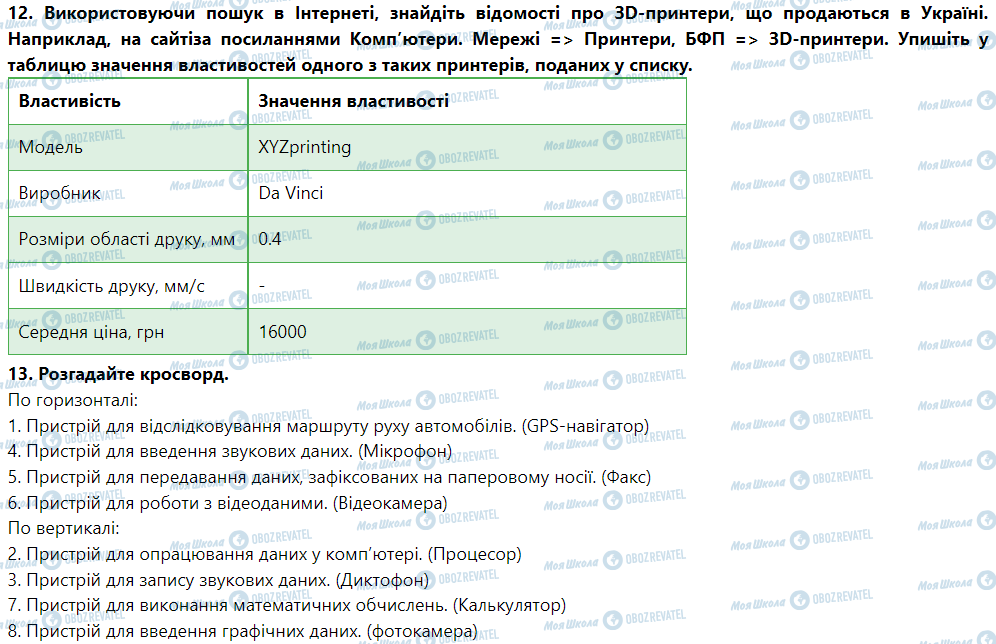Click the "13. Розгадайте кросворд." heading

[118, 374]
